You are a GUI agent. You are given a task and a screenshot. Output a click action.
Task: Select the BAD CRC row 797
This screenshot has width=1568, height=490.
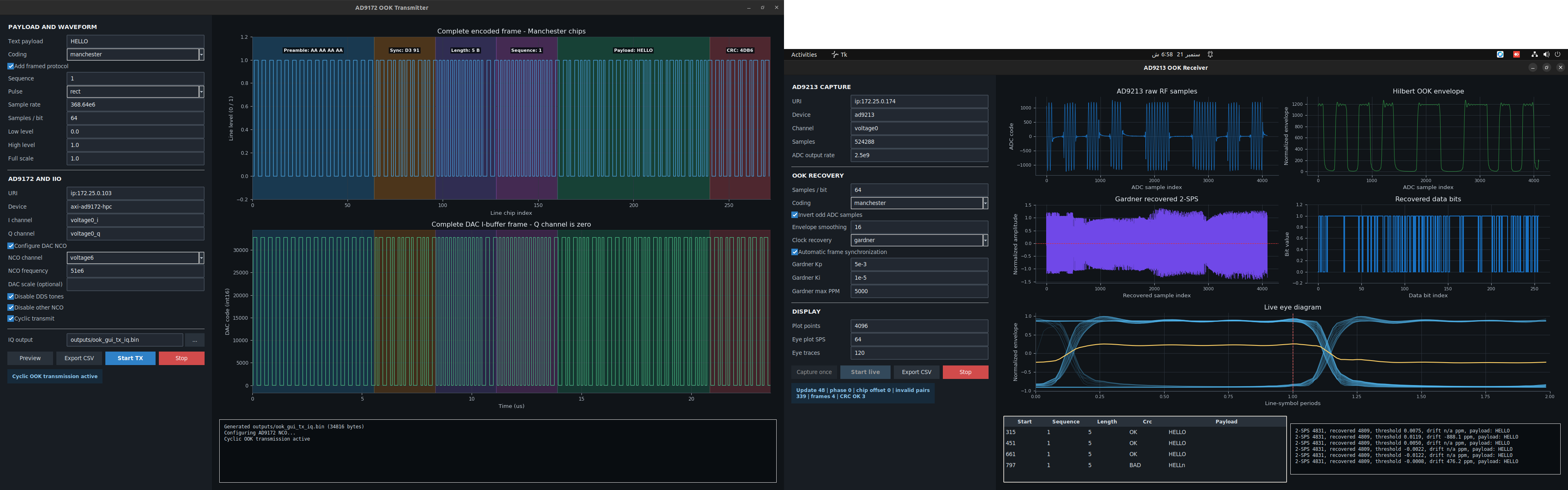pos(1144,465)
